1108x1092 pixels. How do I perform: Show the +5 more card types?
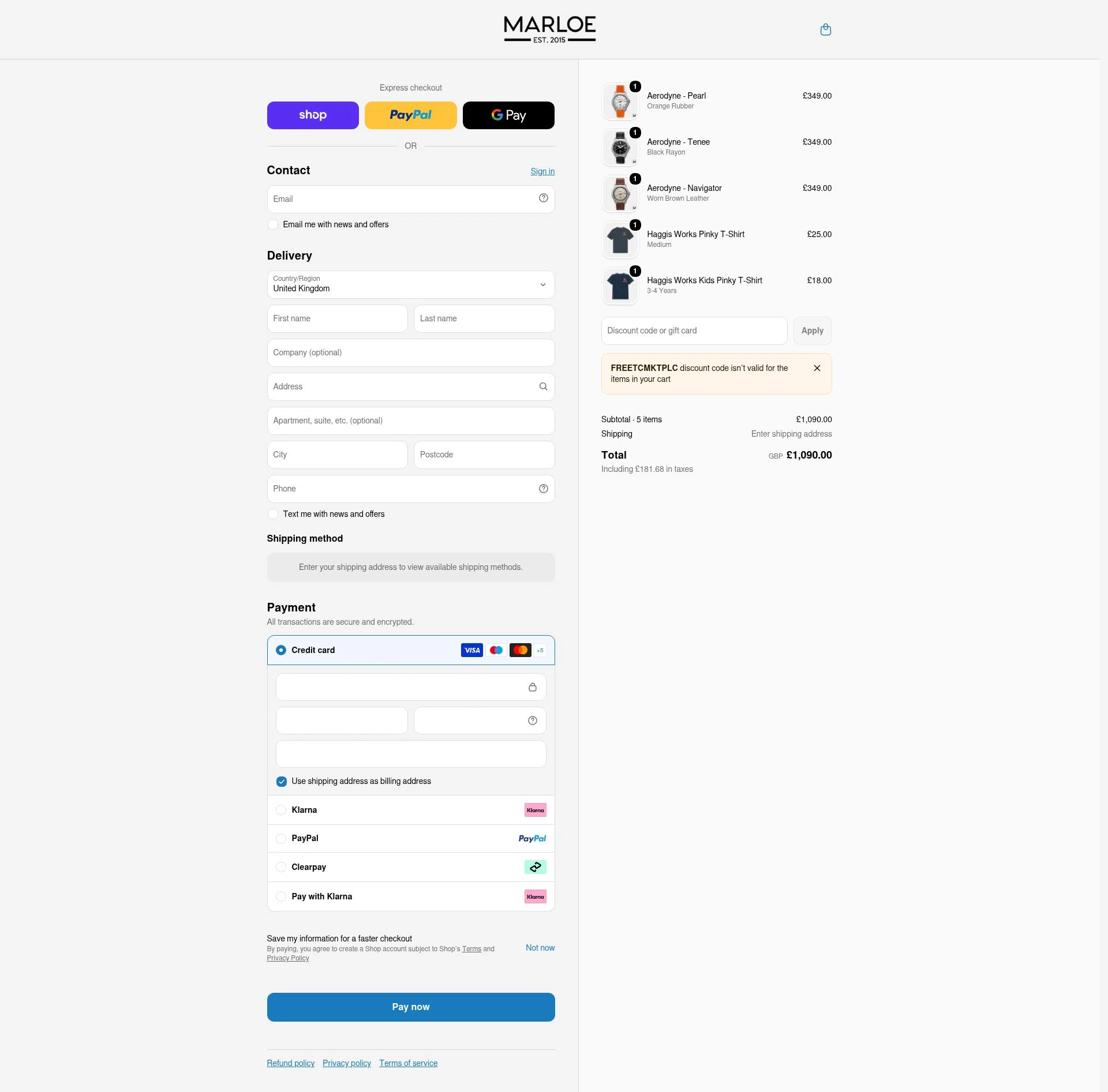tap(540, 650)
